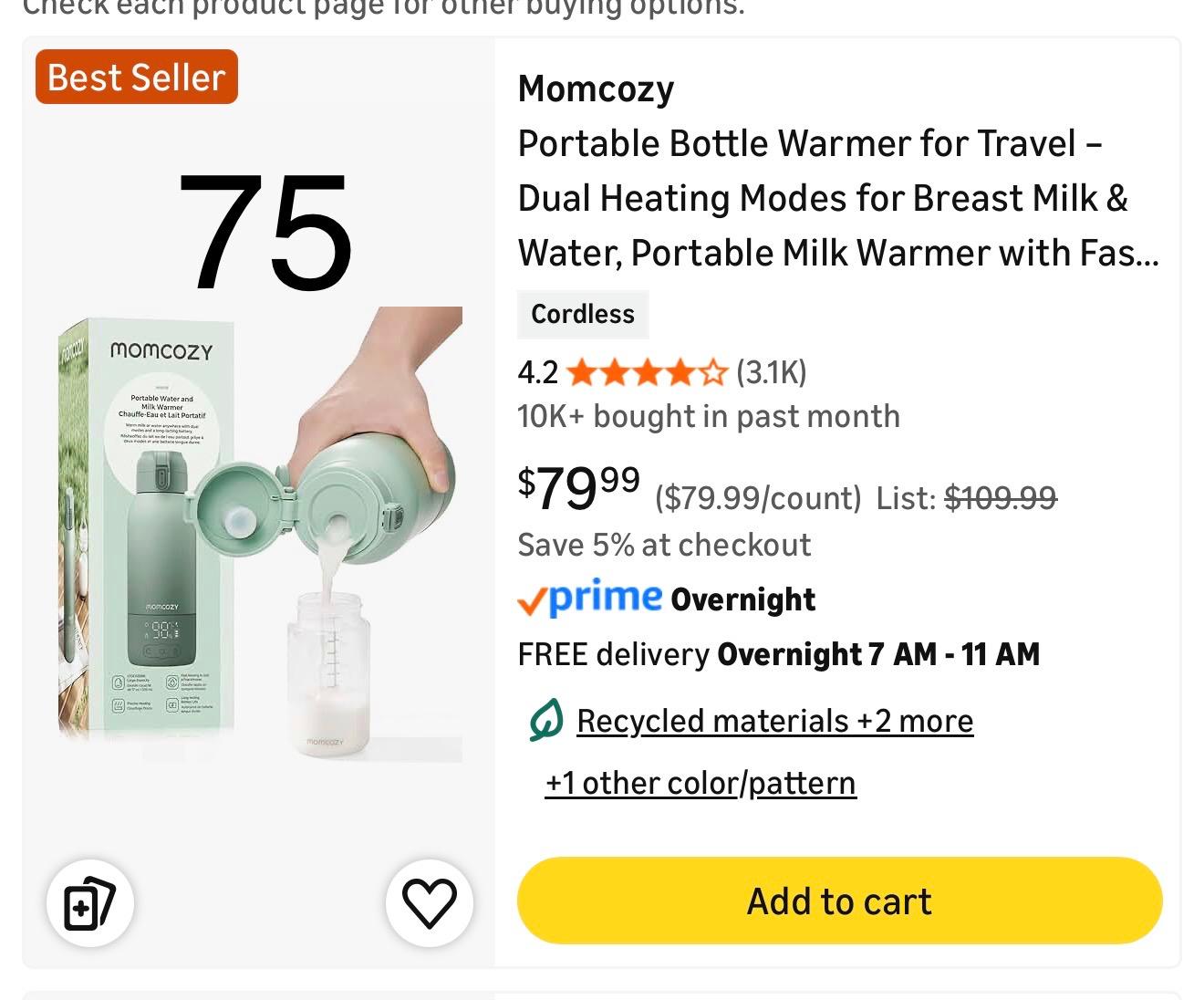The width and height of the screenshot is (1204, 1000).
Task: Tap the add-to-list cards icon
Action: coord(89,902)
